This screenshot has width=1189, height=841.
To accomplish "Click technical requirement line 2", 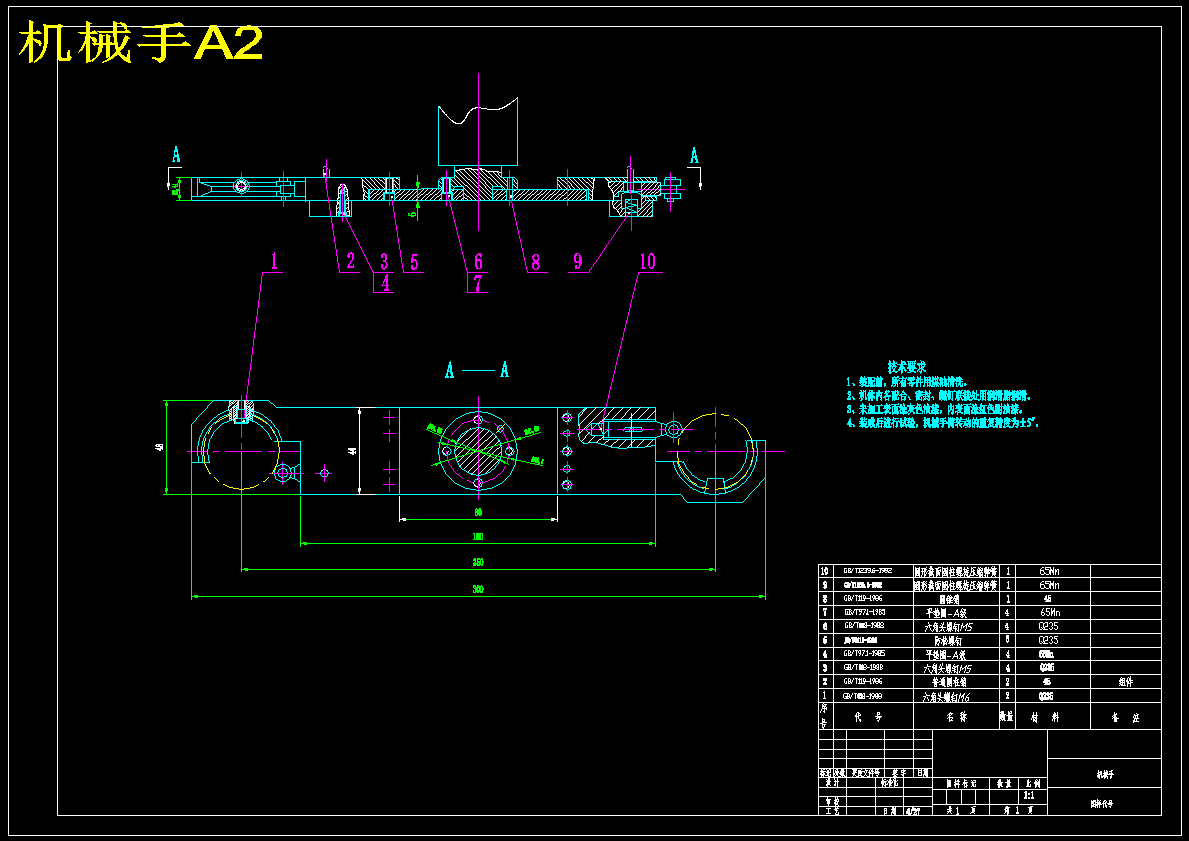I will click(939, 396).
